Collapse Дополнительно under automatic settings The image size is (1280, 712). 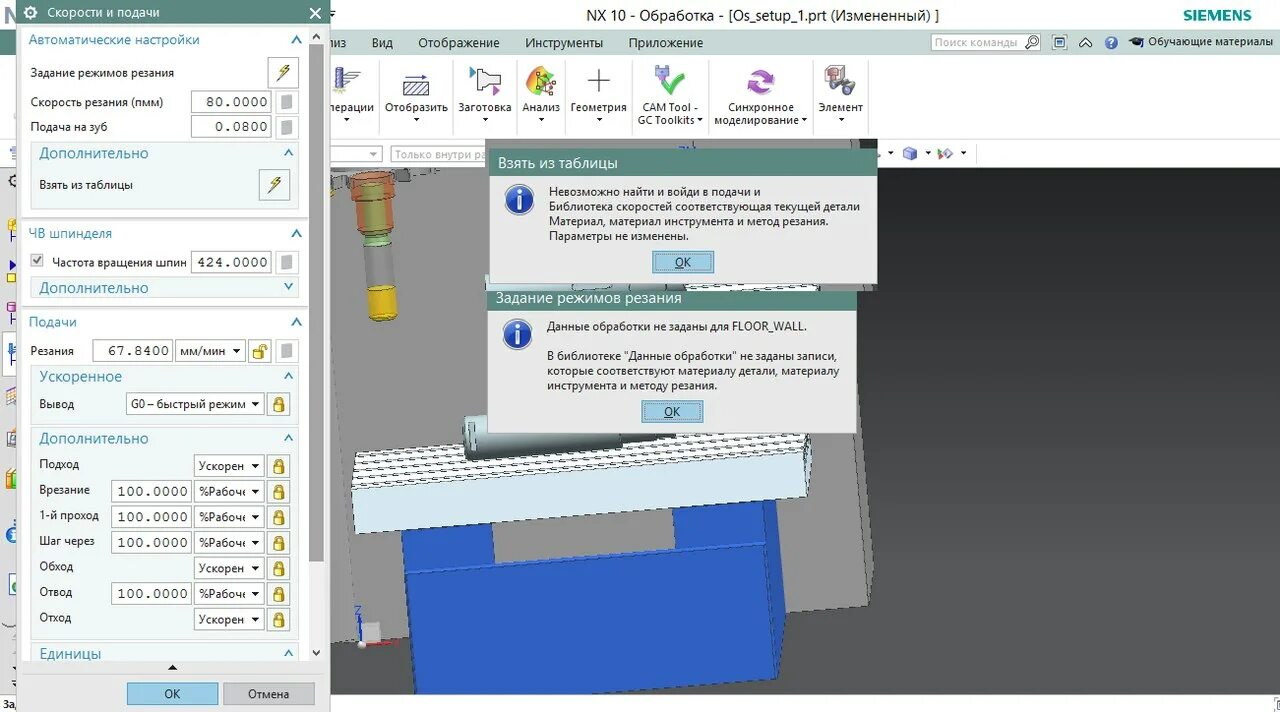coord(289,153)
